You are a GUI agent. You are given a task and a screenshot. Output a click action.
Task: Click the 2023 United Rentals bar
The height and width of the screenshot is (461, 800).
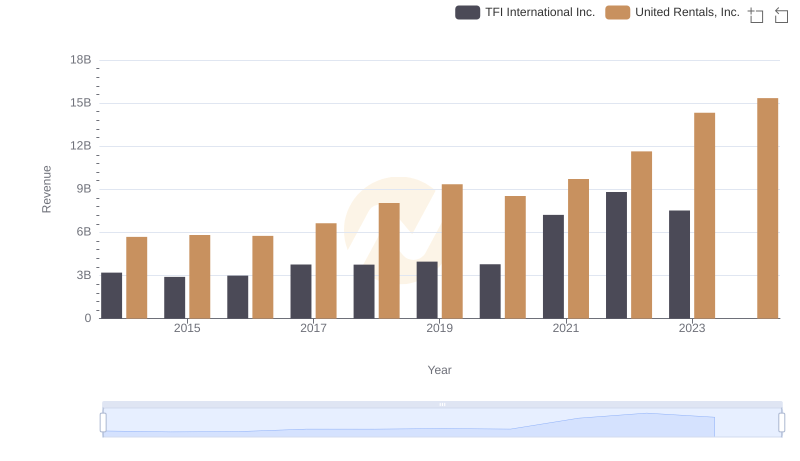point(705,216)
